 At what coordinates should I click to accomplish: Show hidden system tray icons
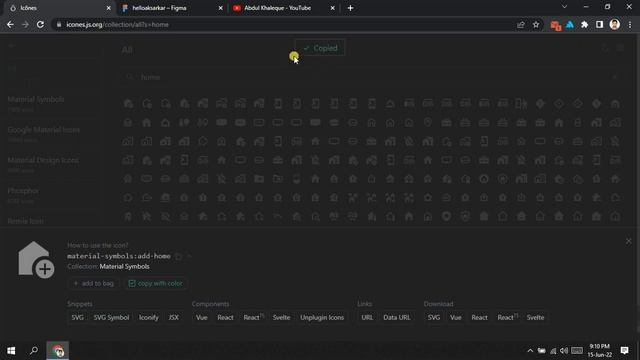(530, 351)
